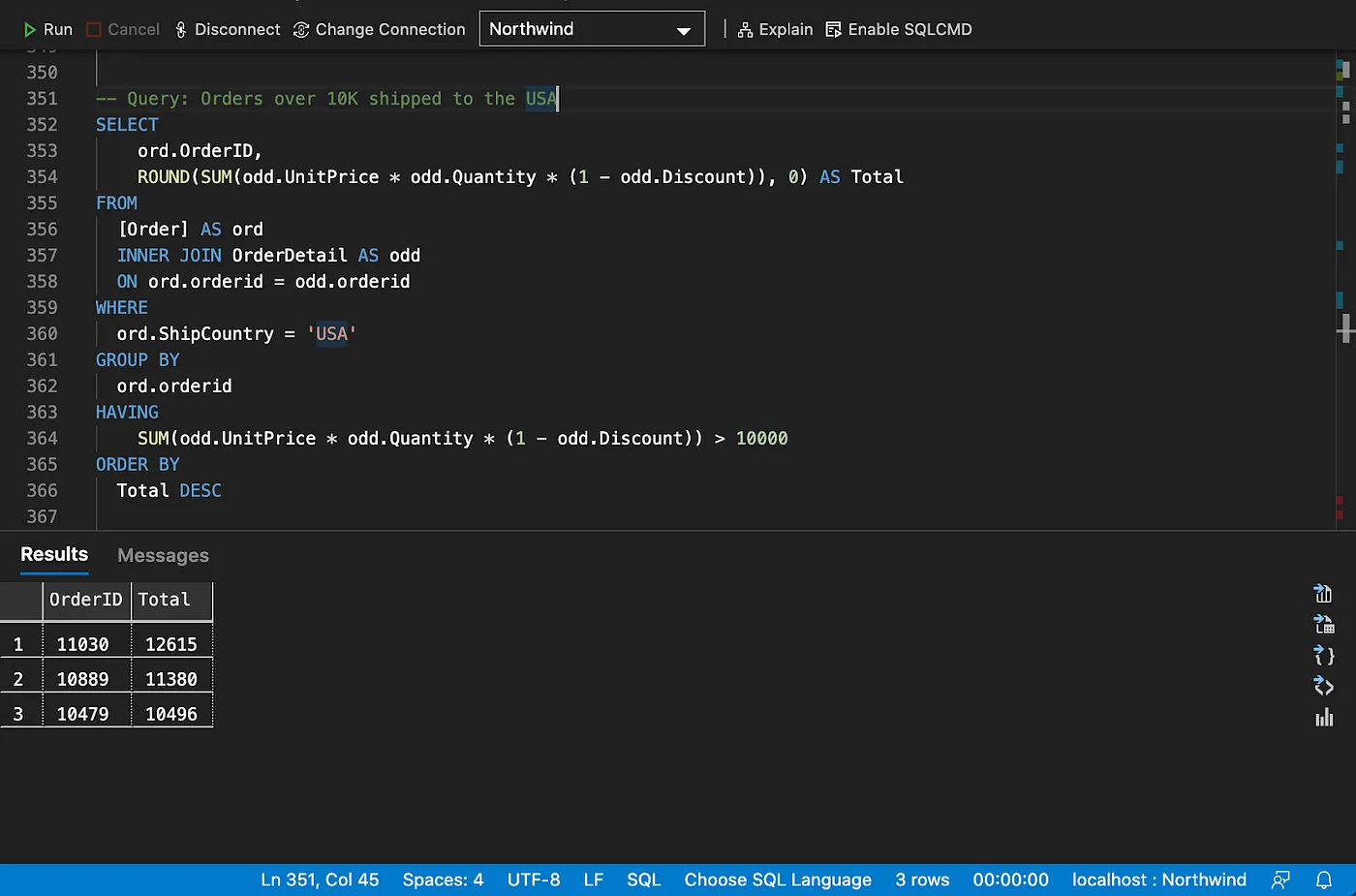1356x896 pixels.
Task: Open the notifications bell in status bar
Action: point(1323,880)
